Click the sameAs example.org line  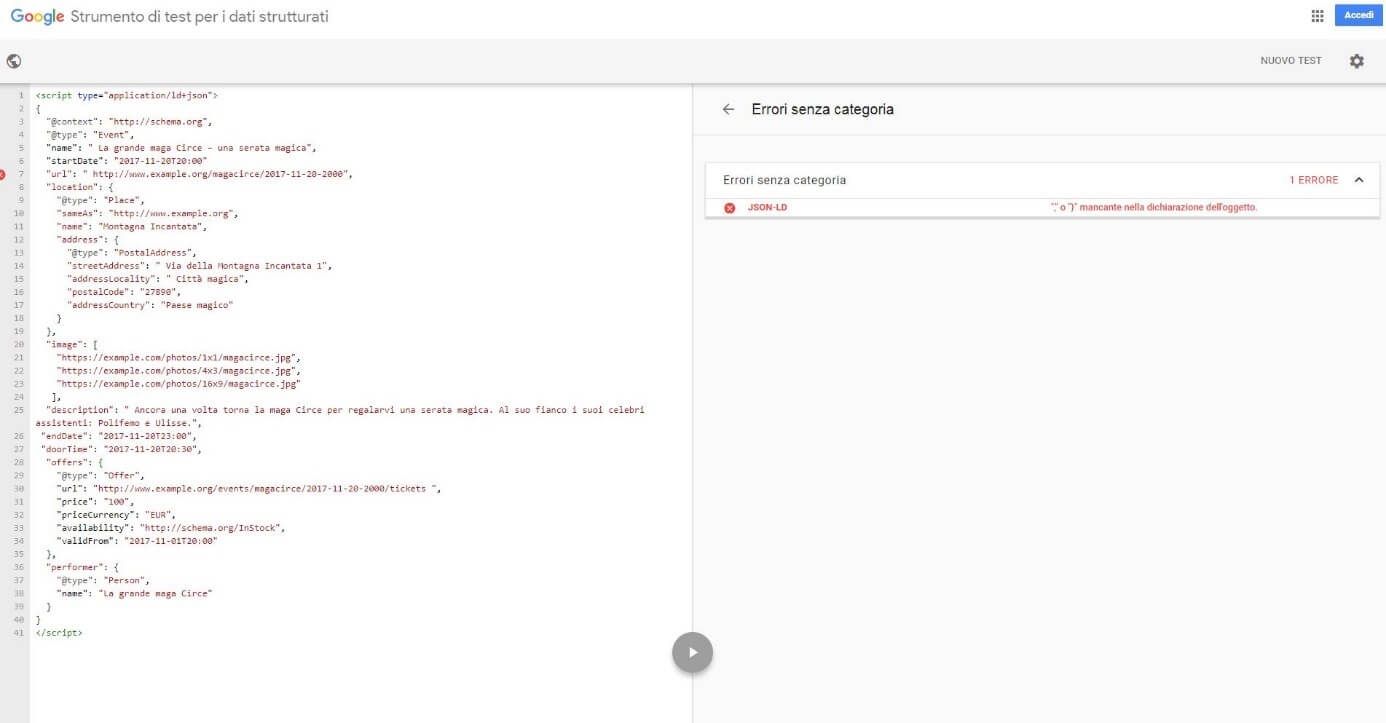(148, 213)
